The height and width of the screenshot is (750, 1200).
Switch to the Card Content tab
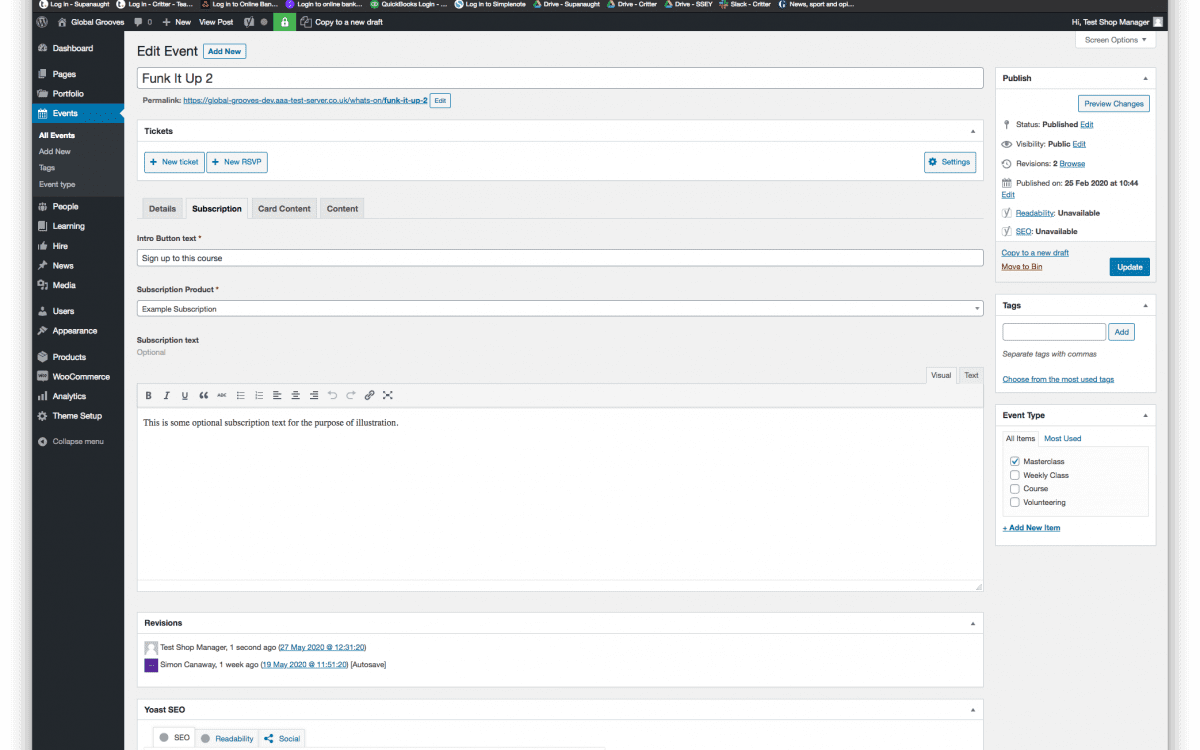[x=284, y=208]
